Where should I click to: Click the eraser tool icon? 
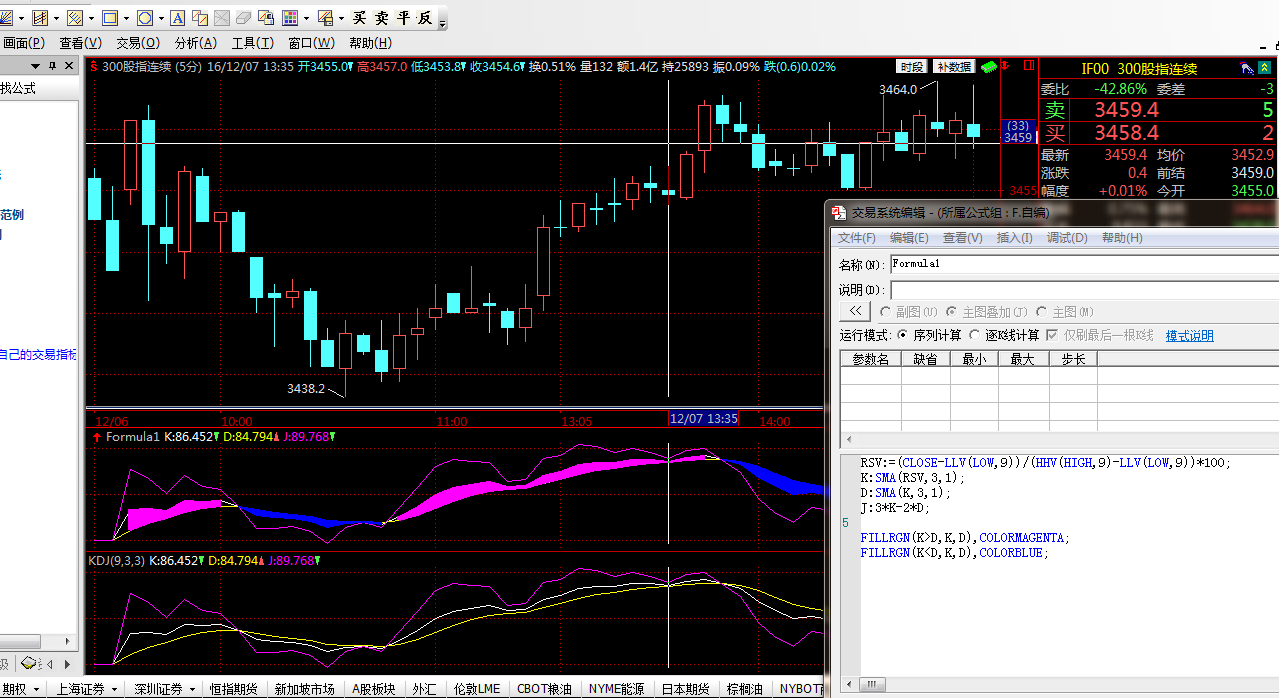click(244, 18)
